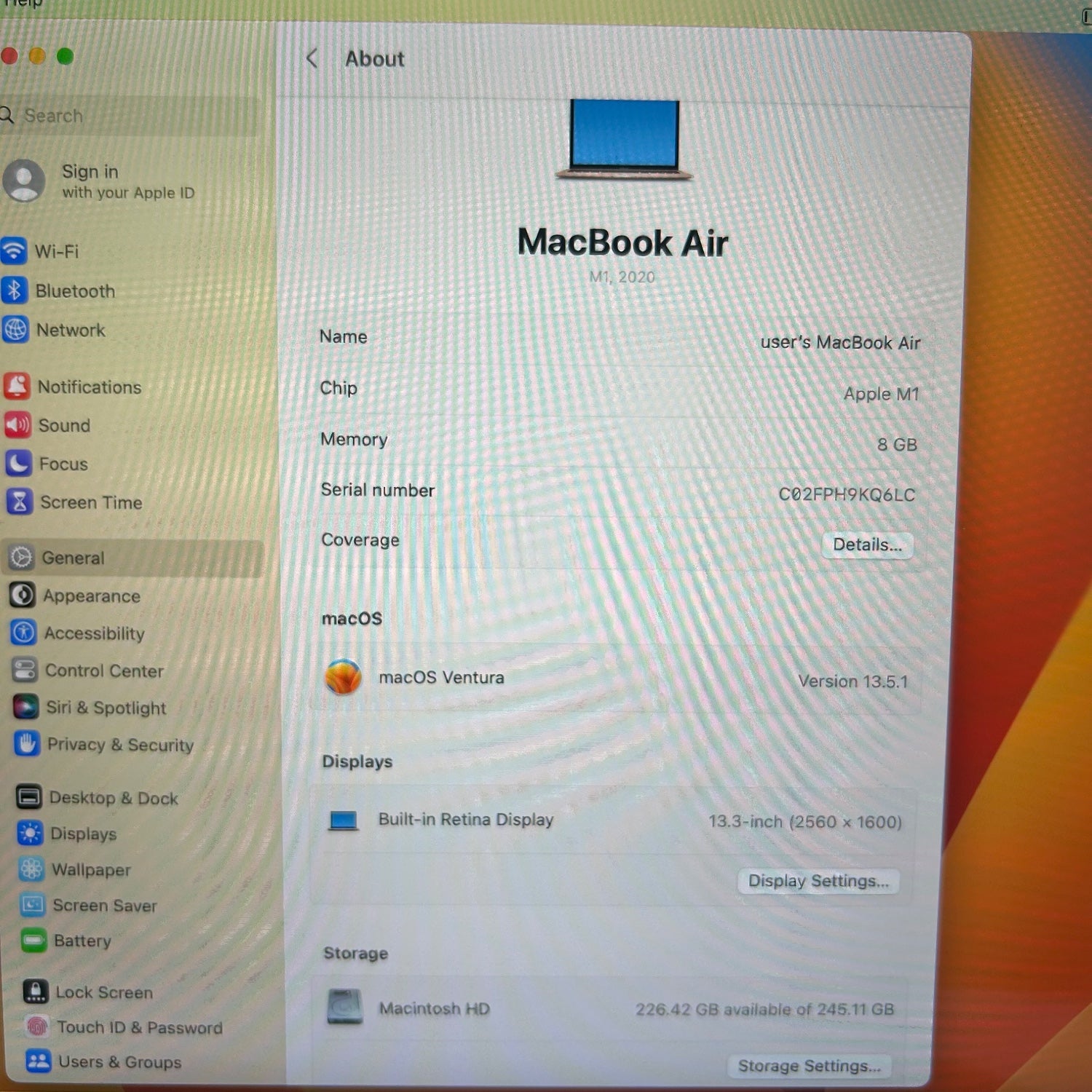Click the Focus moon icon

click(18, 463)
